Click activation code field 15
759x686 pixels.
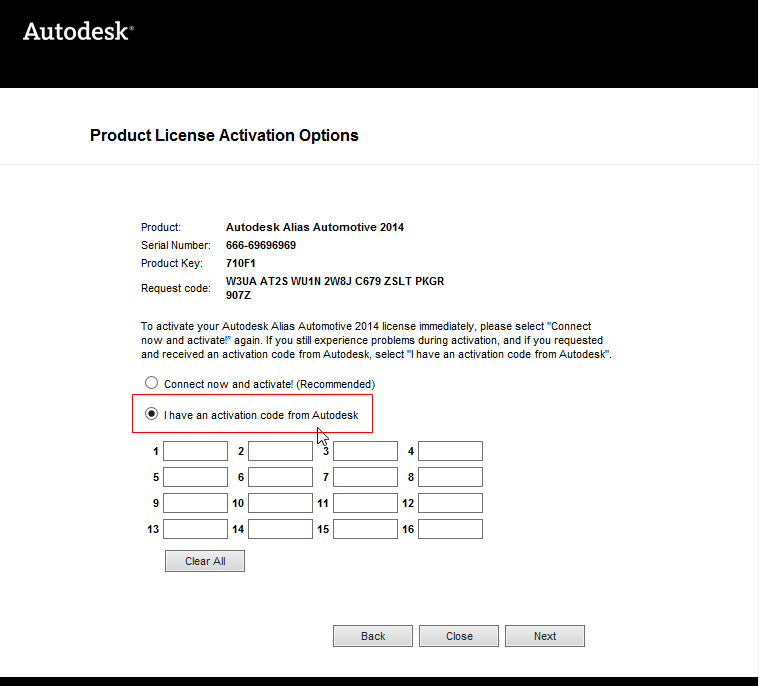pos(365,529)
